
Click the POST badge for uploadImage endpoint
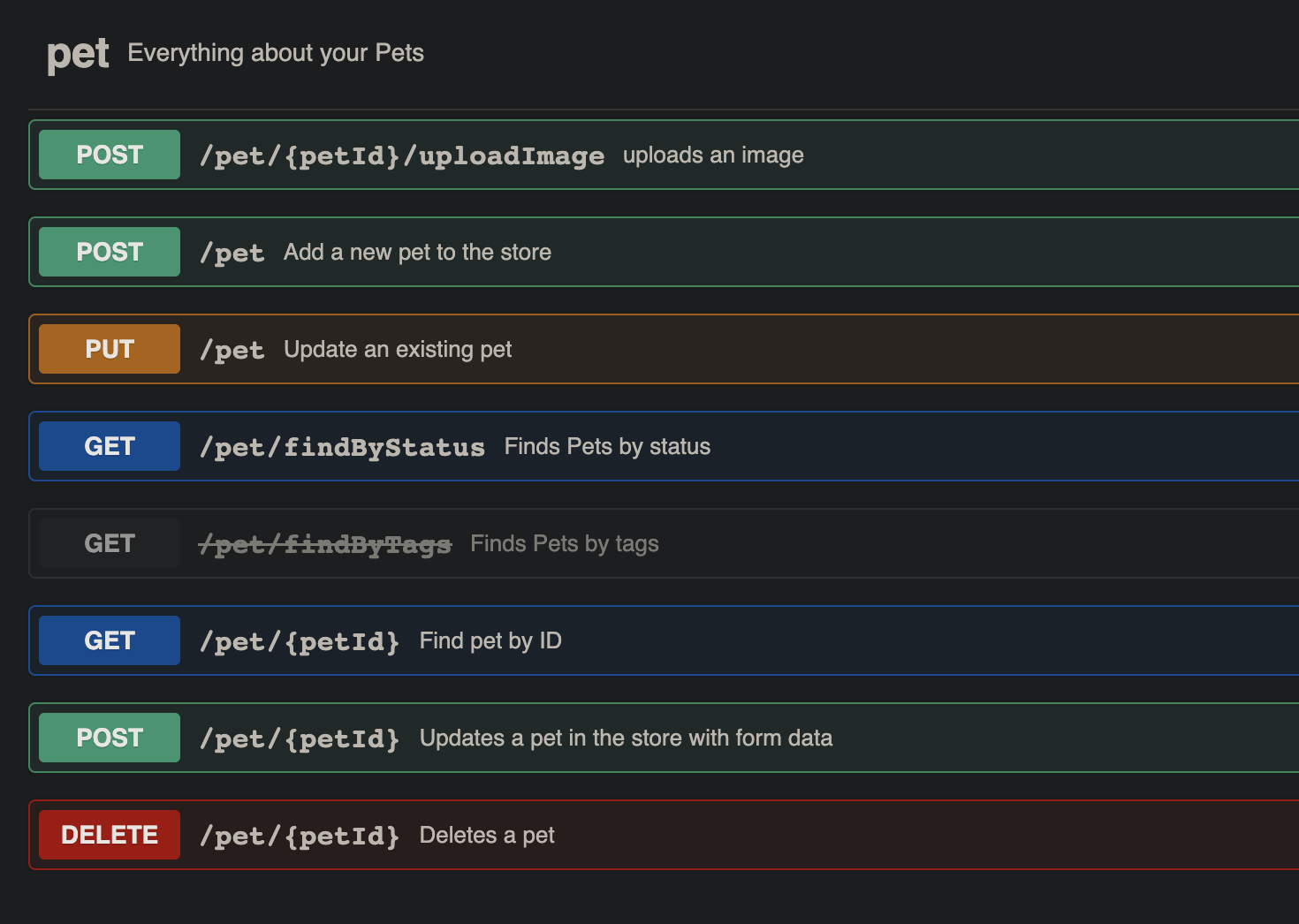point(110,155)
